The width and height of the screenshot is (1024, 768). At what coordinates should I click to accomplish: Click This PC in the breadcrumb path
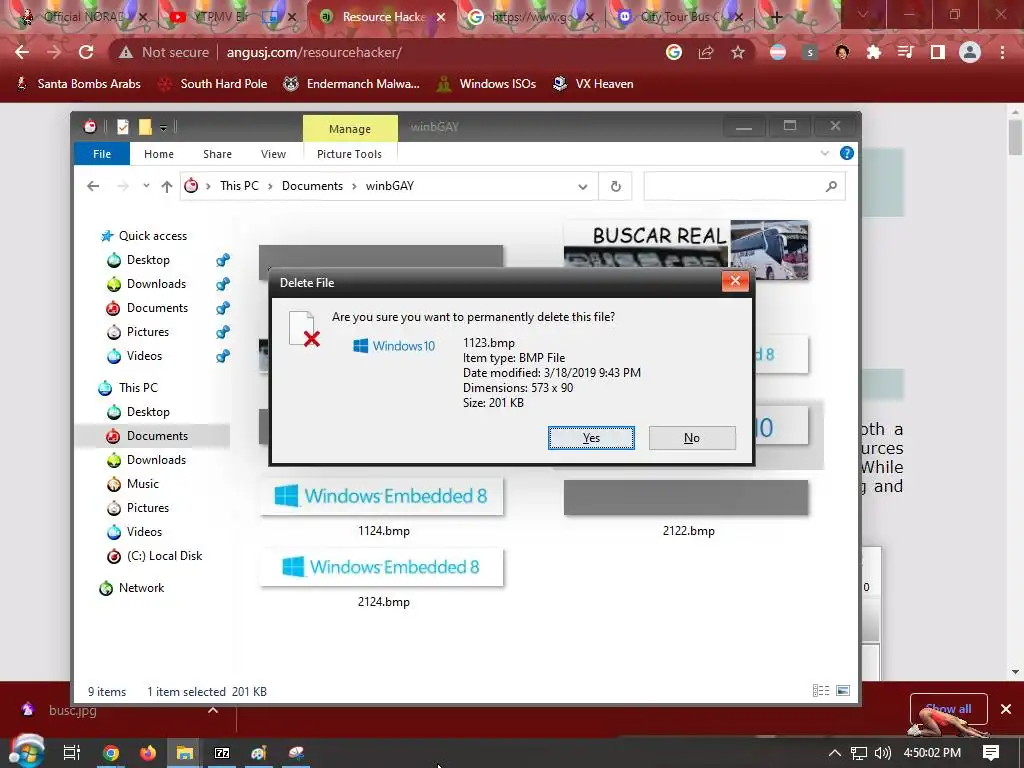click(239, 186)
